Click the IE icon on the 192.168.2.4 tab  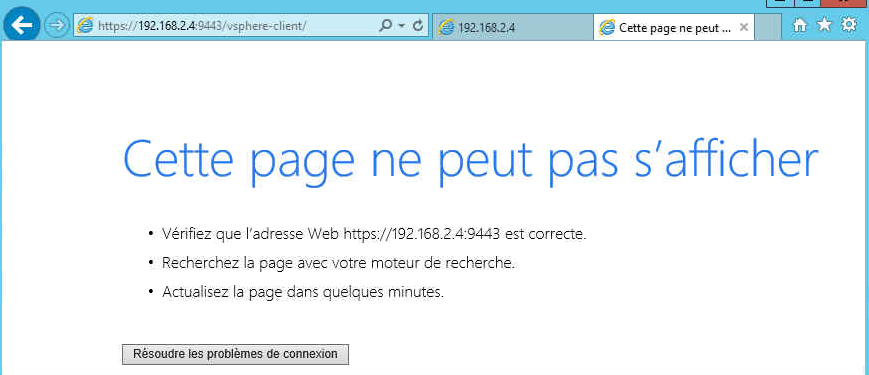pyautogui.click(x=446, y=27)
